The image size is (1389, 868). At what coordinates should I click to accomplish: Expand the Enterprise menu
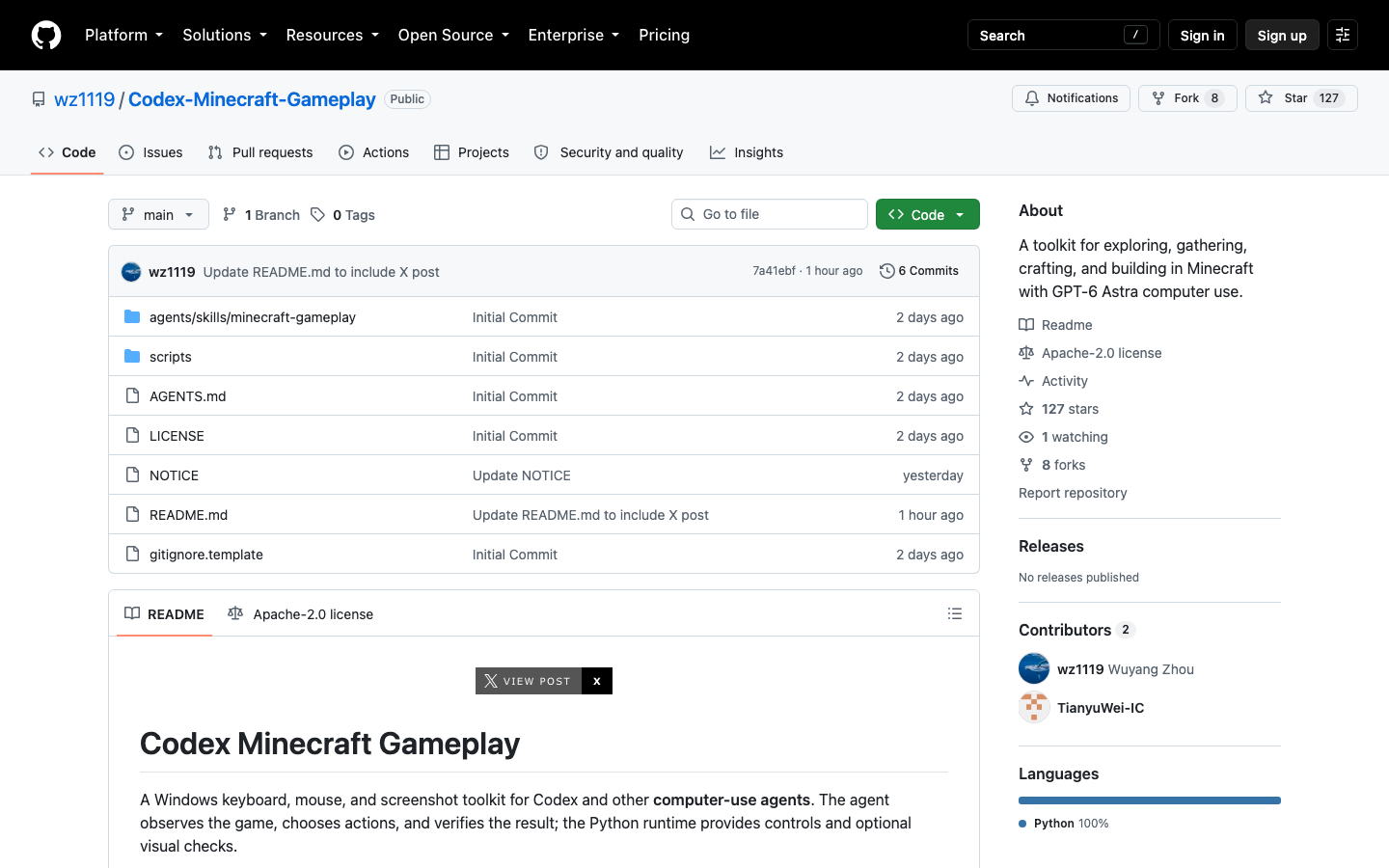tap(574, 35)
